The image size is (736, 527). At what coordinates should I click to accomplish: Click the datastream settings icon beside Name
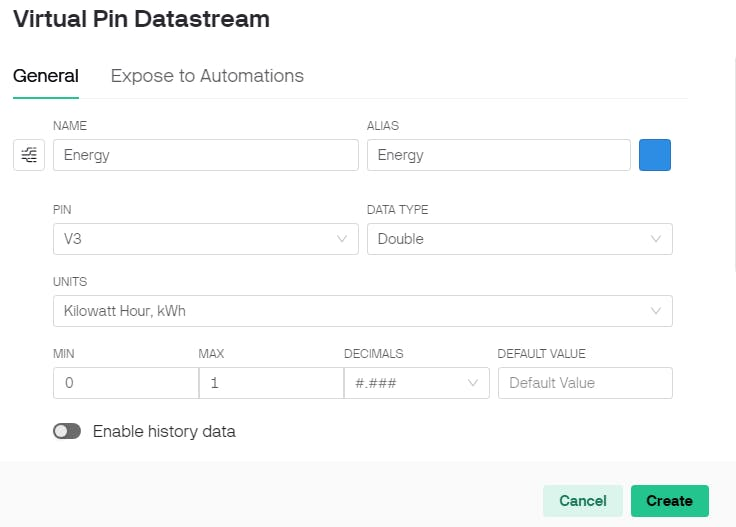click(29, 155)
